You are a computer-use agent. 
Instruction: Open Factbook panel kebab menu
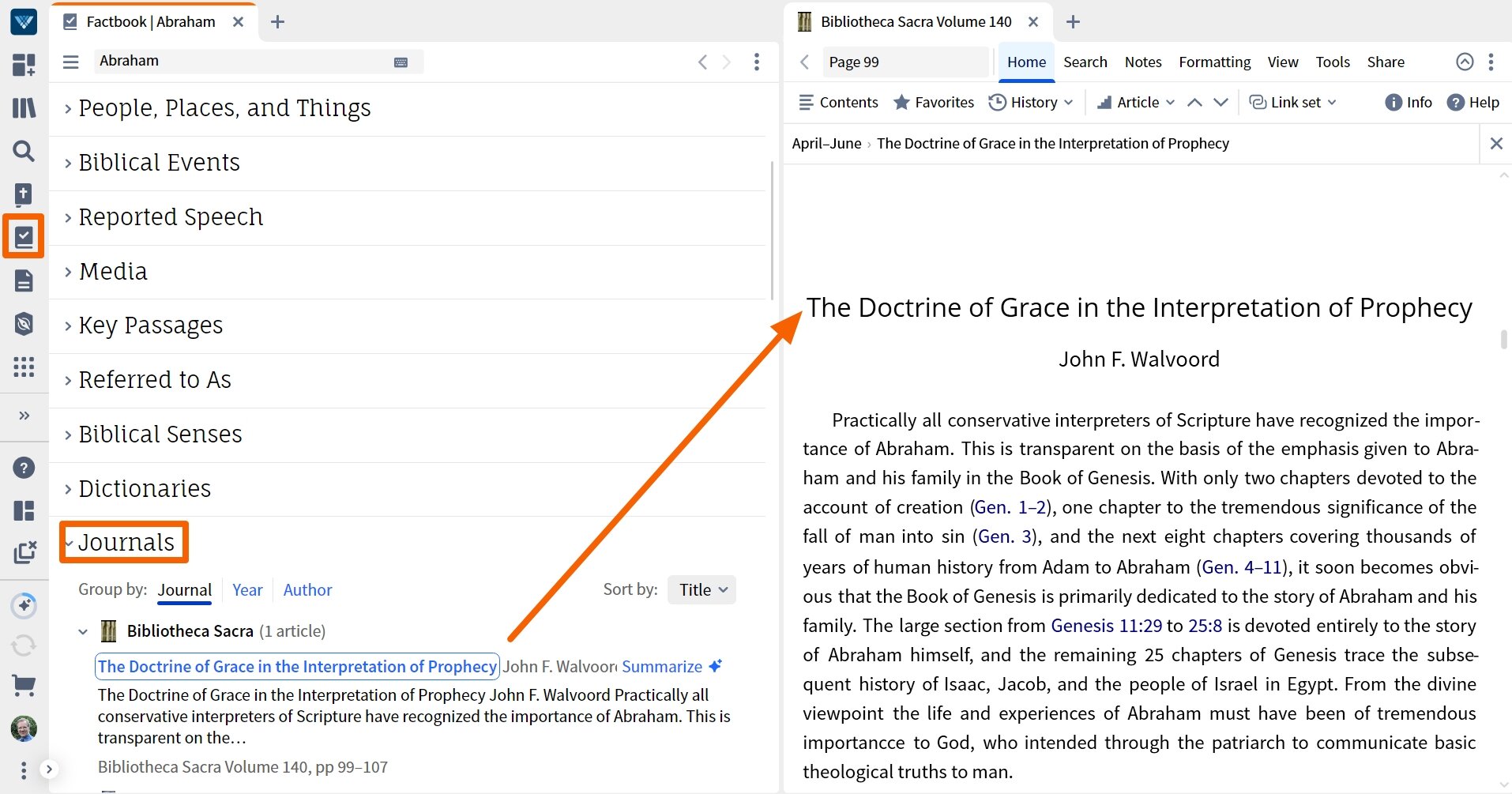coord(757,62)
